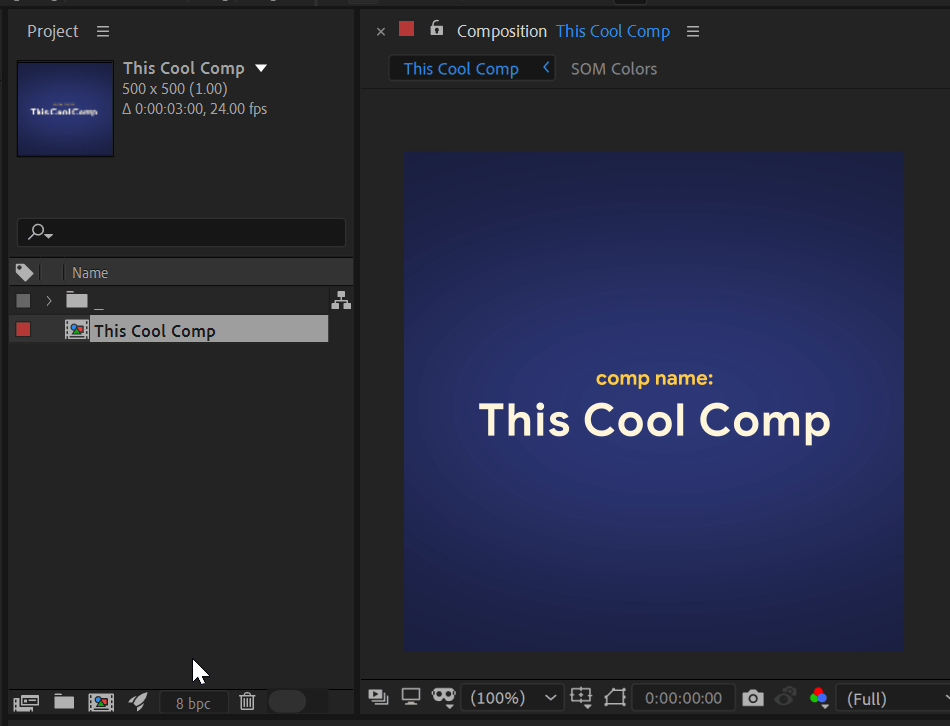Click the This Cool Comp title text in viewer

coord(654,420)
